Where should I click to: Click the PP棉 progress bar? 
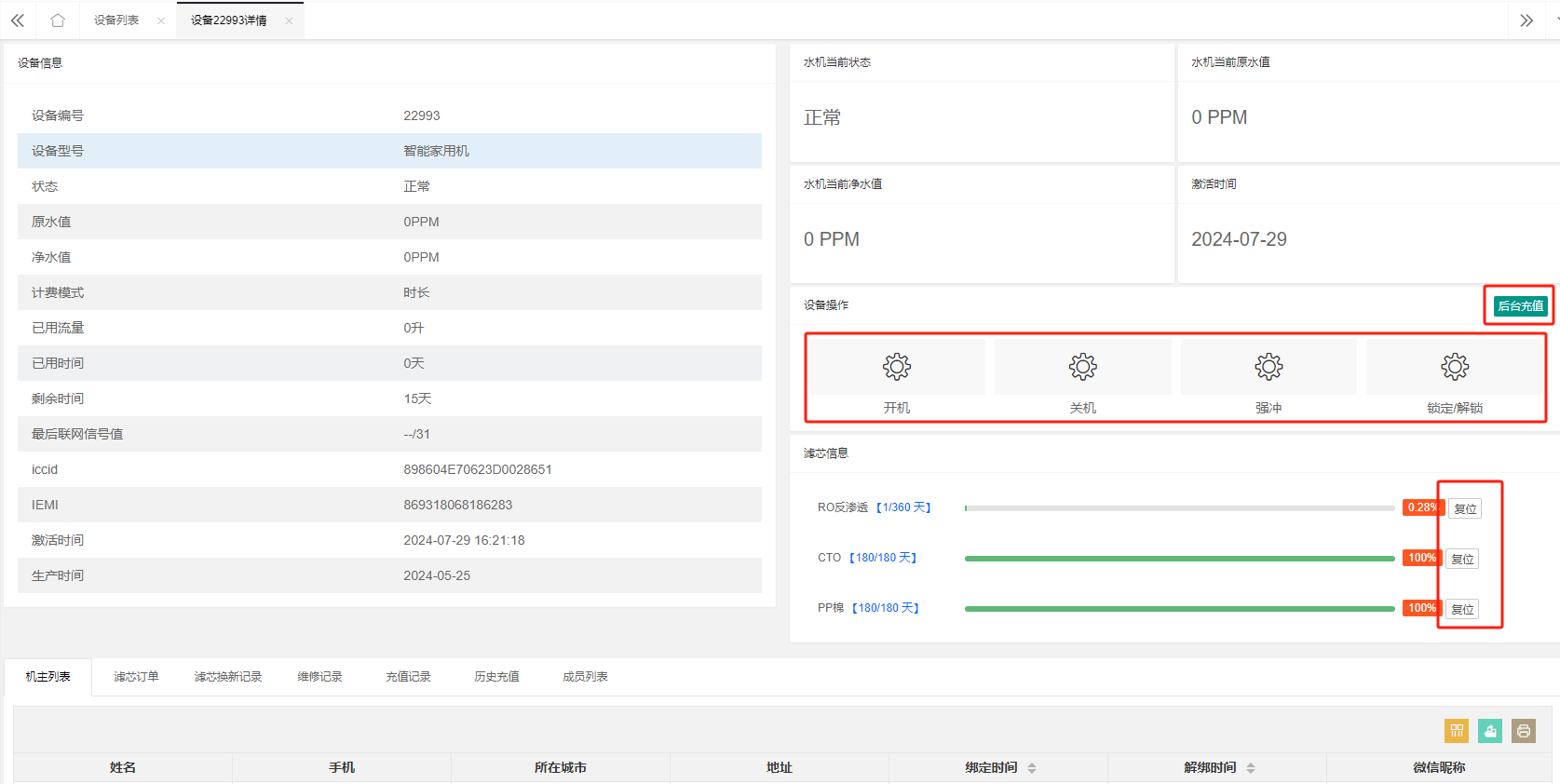pos(1179,609)
